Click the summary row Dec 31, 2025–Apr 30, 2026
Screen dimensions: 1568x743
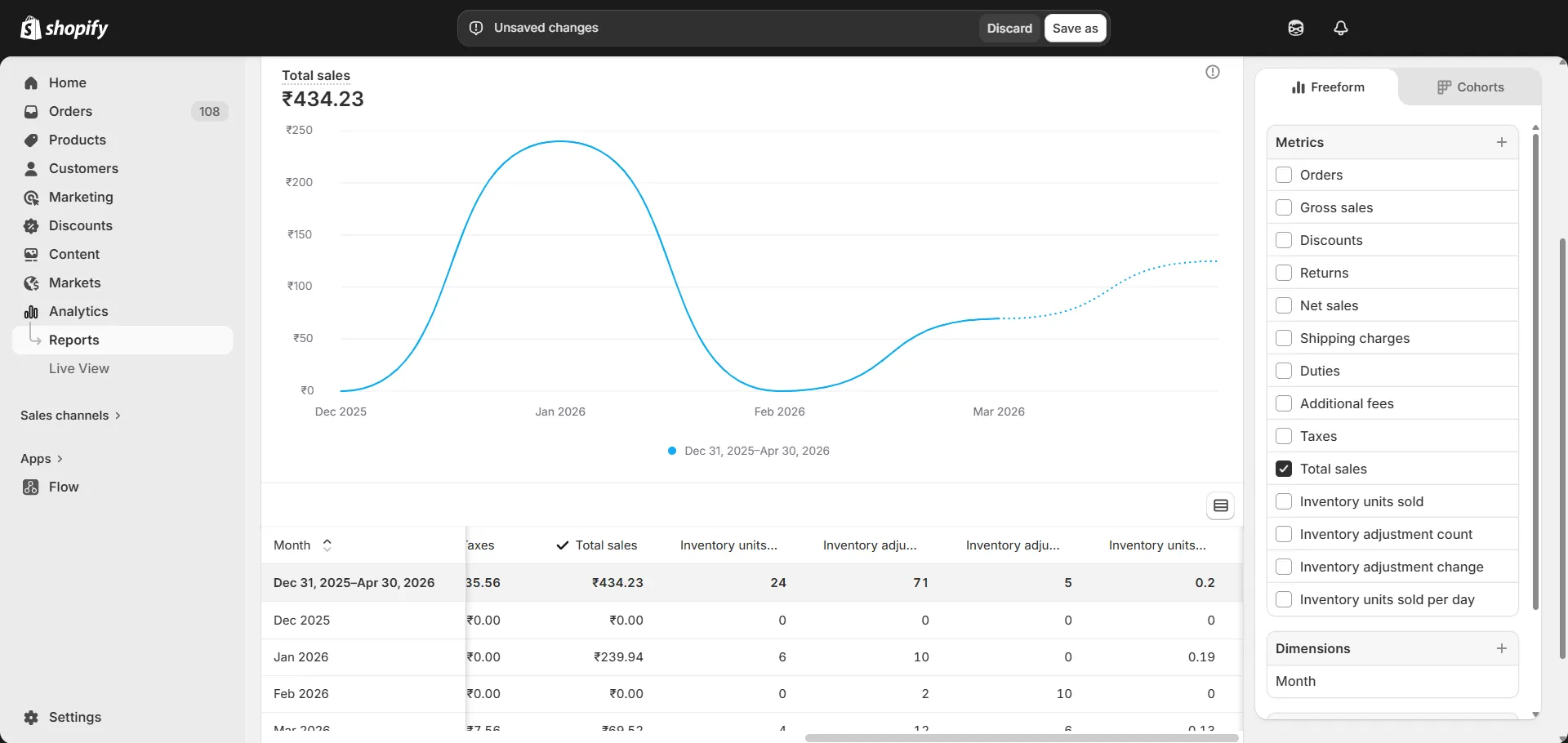pos(751,583)
